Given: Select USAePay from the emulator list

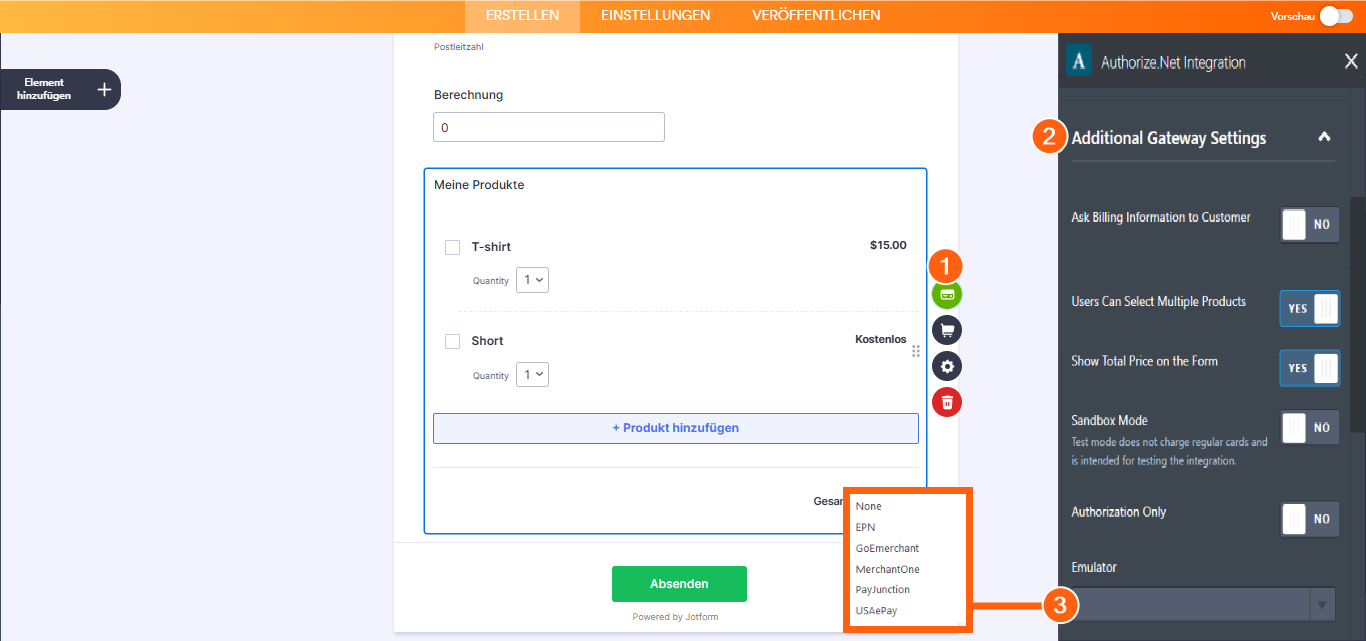Looking at the screenshot, I should 875,610.
